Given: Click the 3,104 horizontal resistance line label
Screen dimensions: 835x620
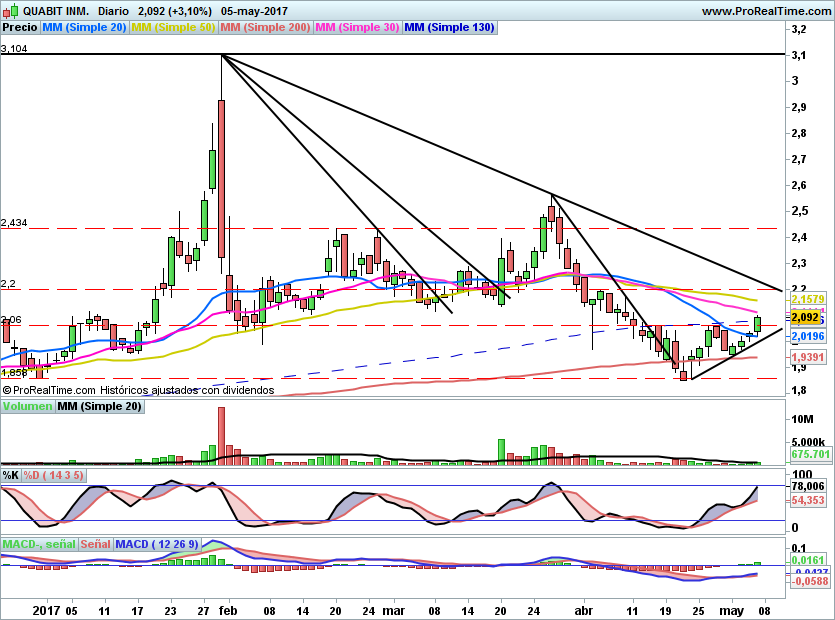Looking at the screenshot, I should point(14,48).
